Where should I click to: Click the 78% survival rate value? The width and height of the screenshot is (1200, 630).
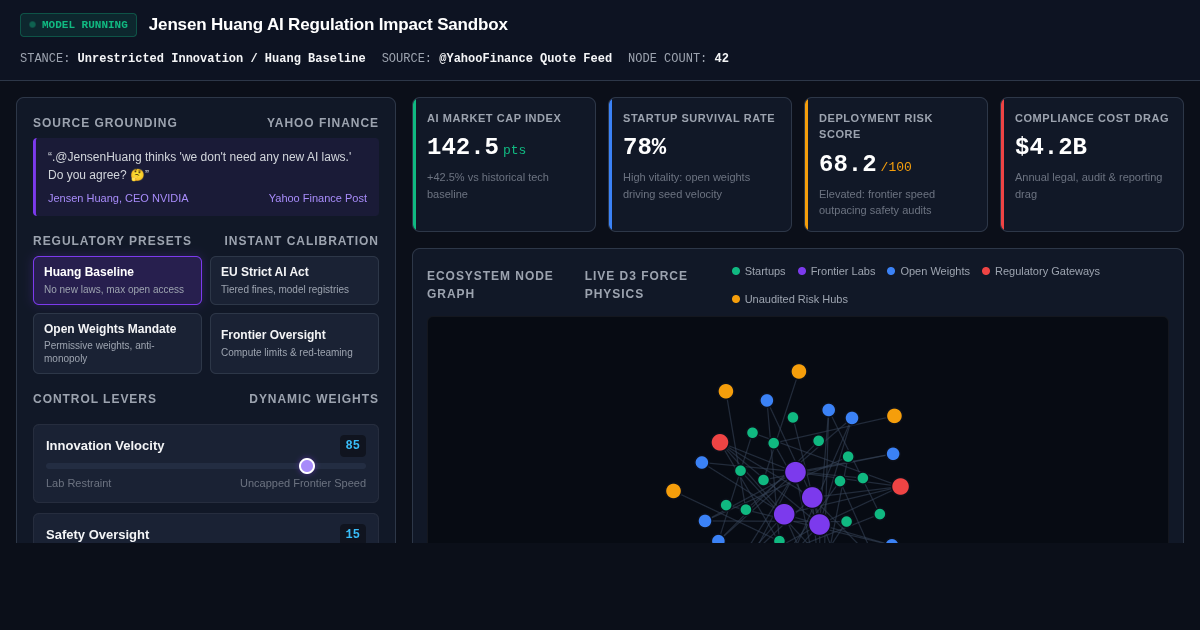tap(644, 148)
